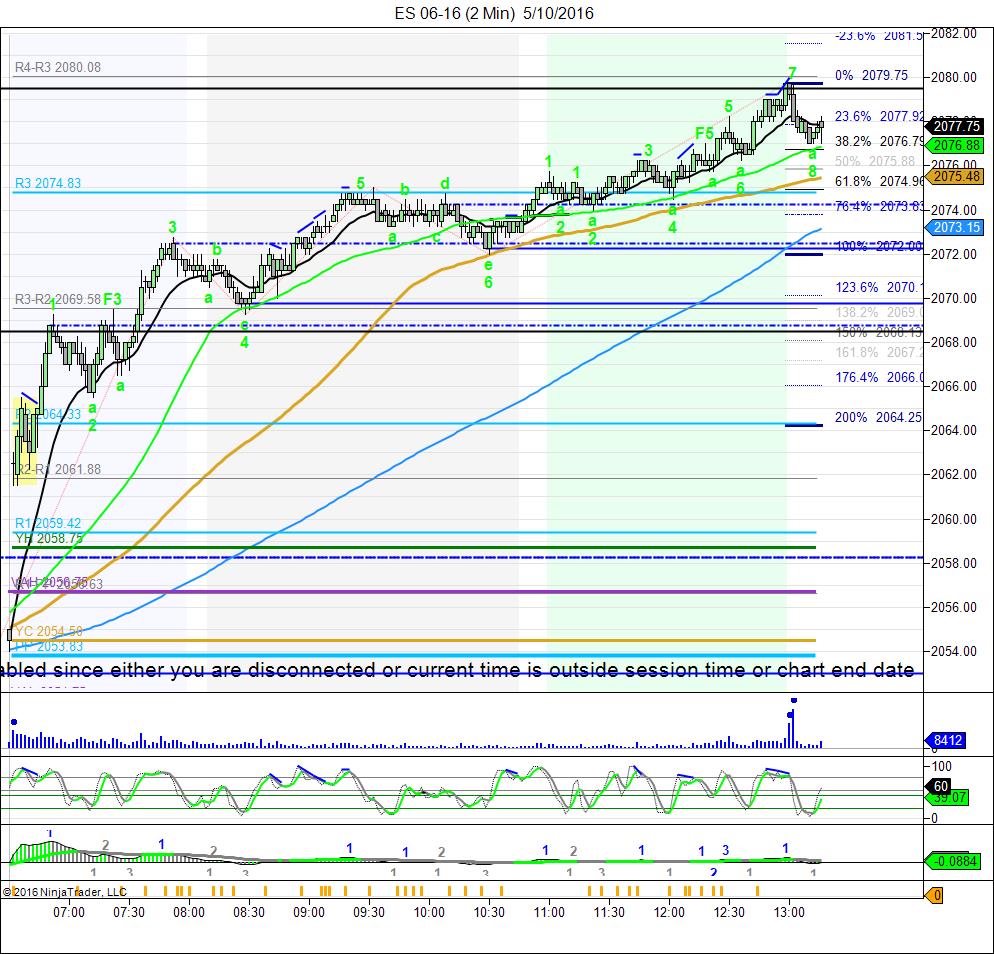This screenshot has width=994, height=954.
Task: Click the green wave 8 label
Action: tap(812, 171)
